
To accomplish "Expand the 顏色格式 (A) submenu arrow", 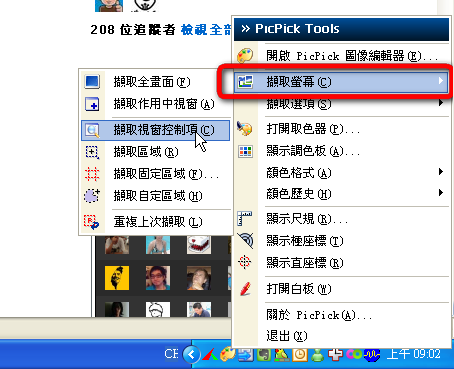I will pos(441,172).
